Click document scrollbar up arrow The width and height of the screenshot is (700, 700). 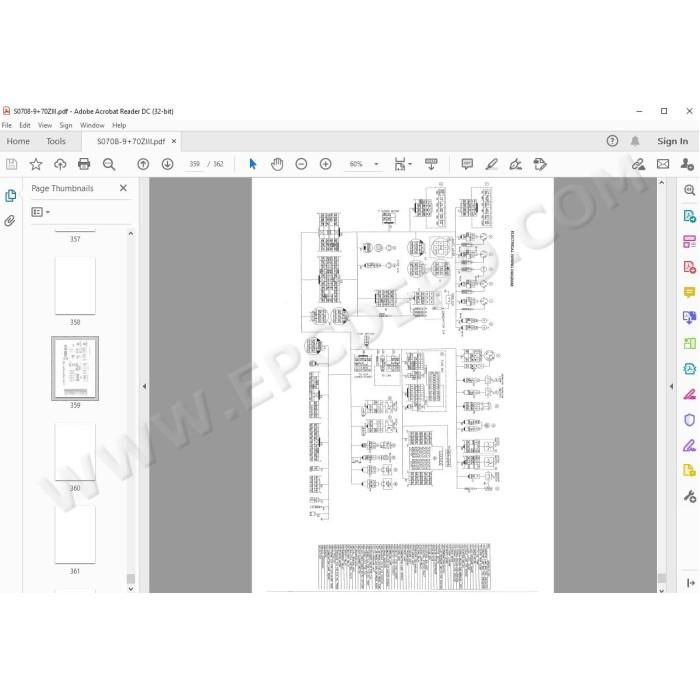click(662, 183)
